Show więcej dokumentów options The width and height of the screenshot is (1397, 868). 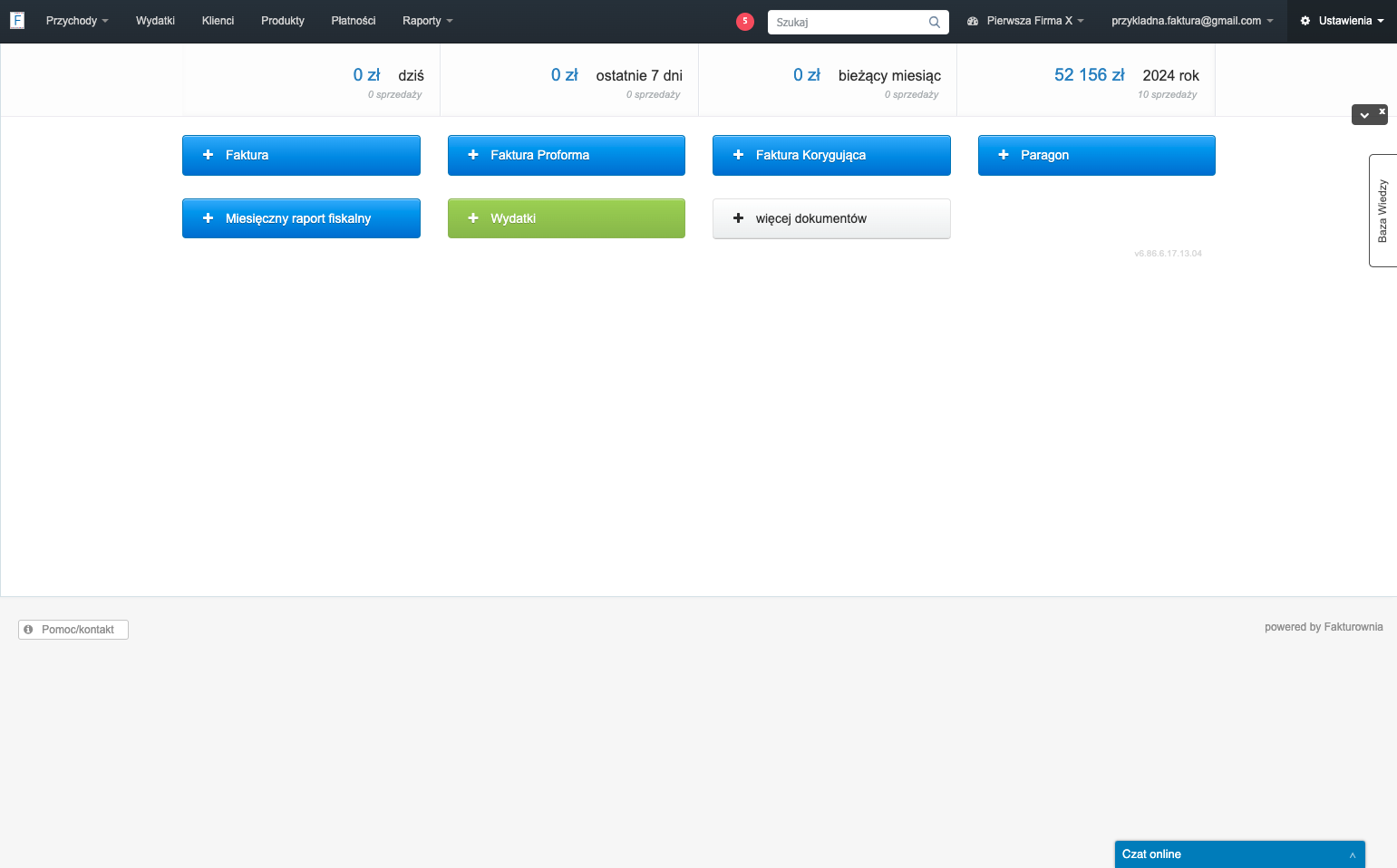coord(831,218)
